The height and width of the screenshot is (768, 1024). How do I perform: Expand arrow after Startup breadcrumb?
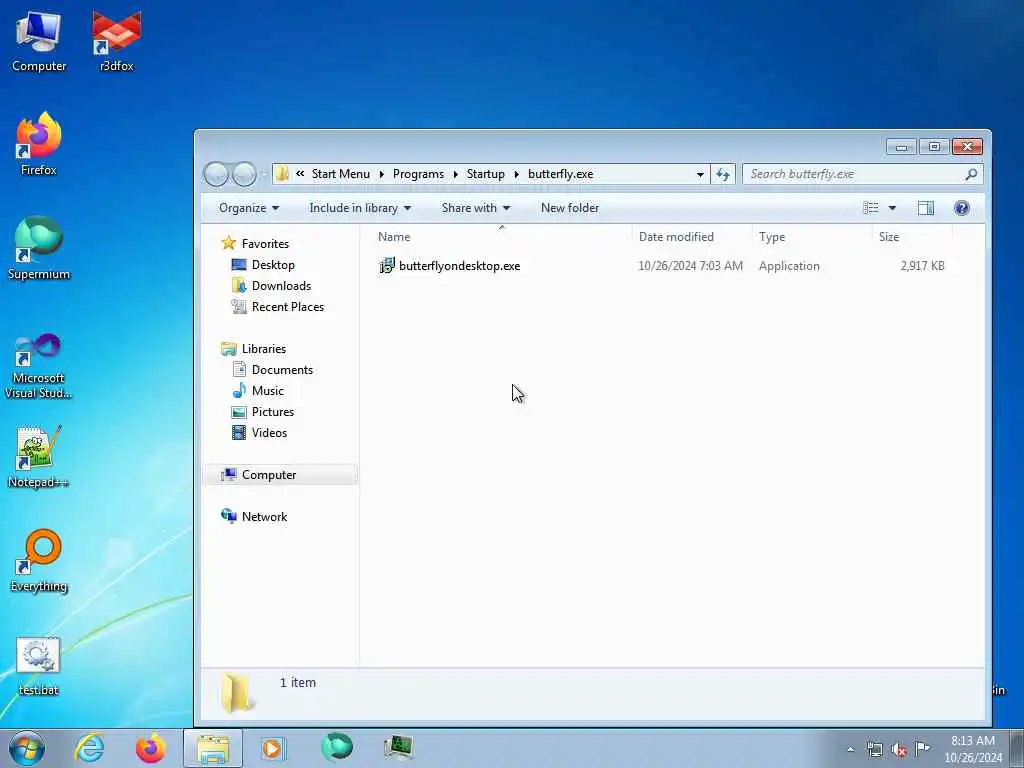coord(516,174)
